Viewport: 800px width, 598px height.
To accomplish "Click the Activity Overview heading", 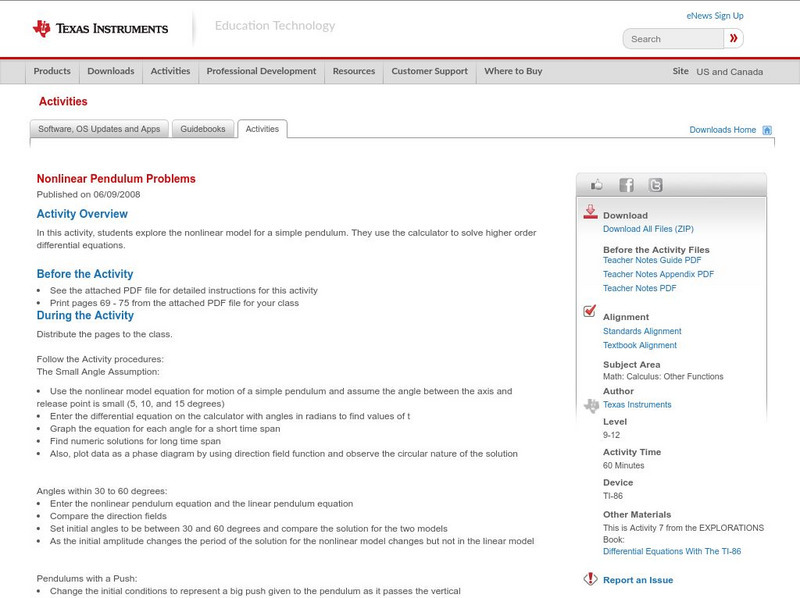I will (x=82, y=214).
